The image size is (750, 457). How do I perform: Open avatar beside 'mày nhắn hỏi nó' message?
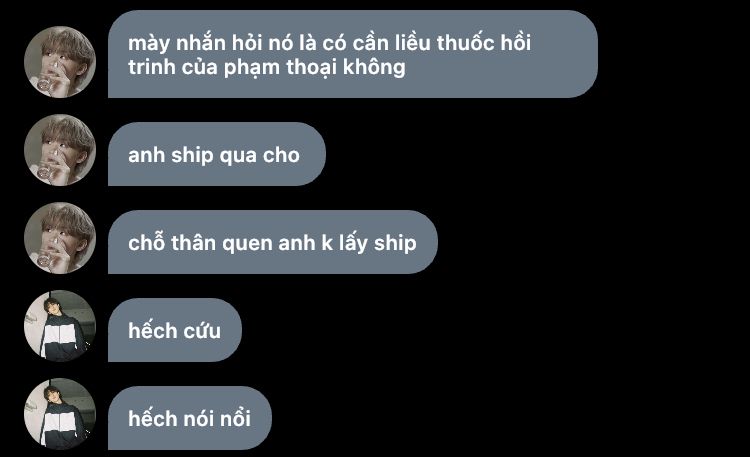click(60, 62)
